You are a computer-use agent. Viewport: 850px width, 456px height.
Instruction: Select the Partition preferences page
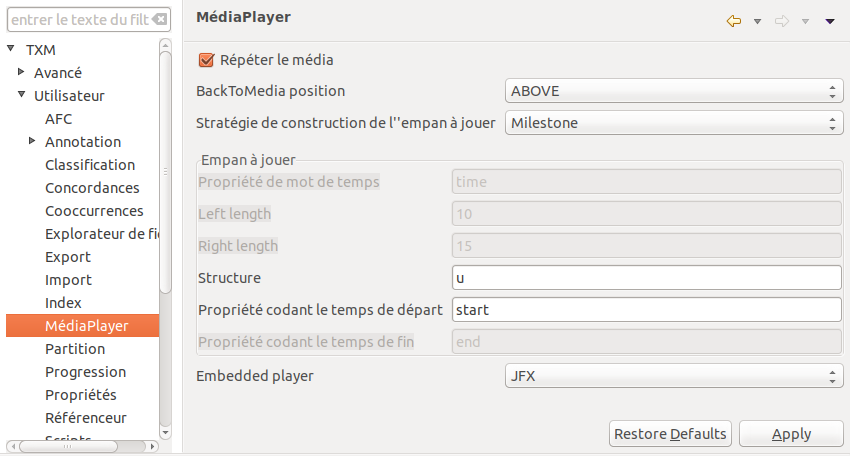(x=75, y=349)
